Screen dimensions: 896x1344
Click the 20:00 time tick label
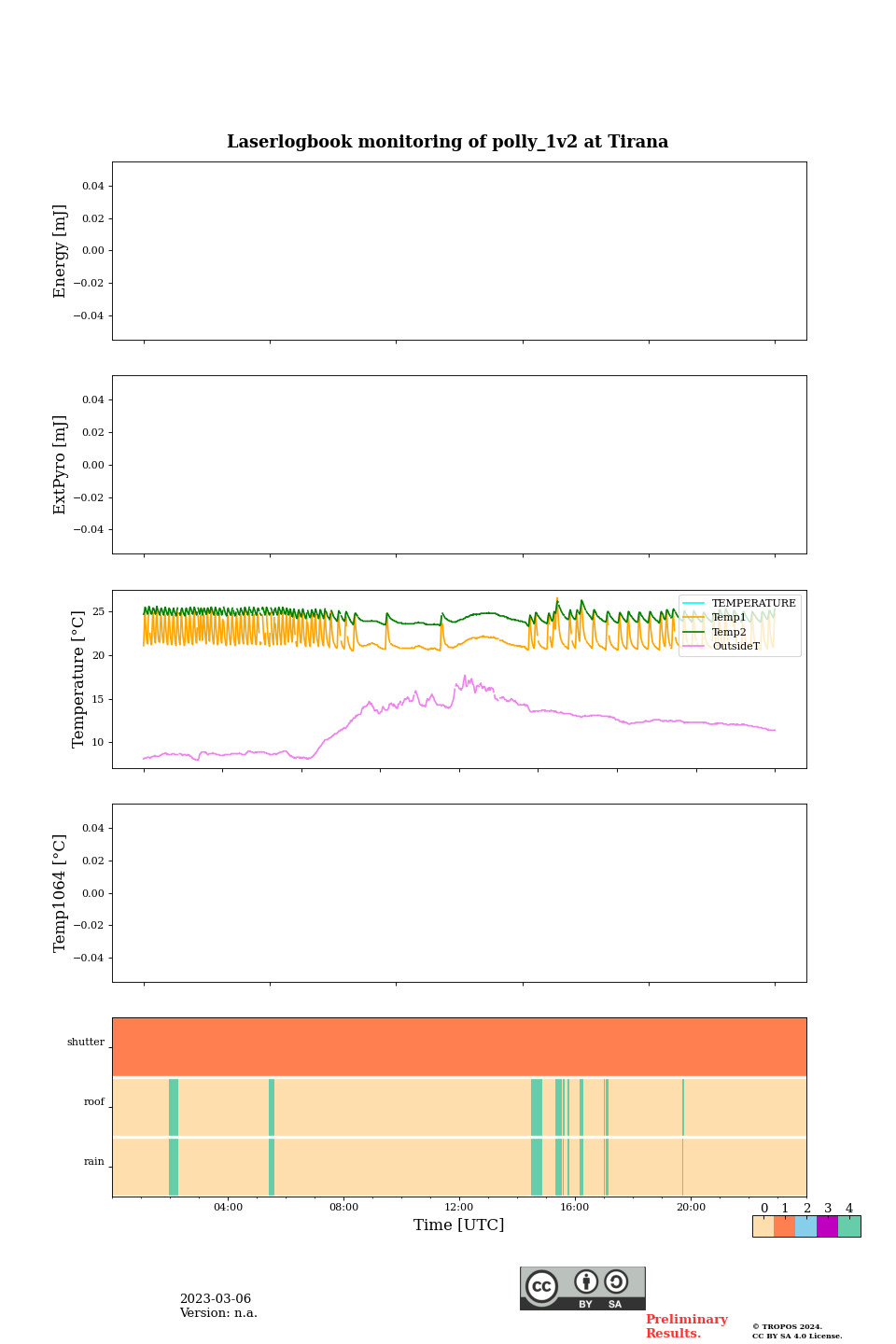pos(691,1208)
